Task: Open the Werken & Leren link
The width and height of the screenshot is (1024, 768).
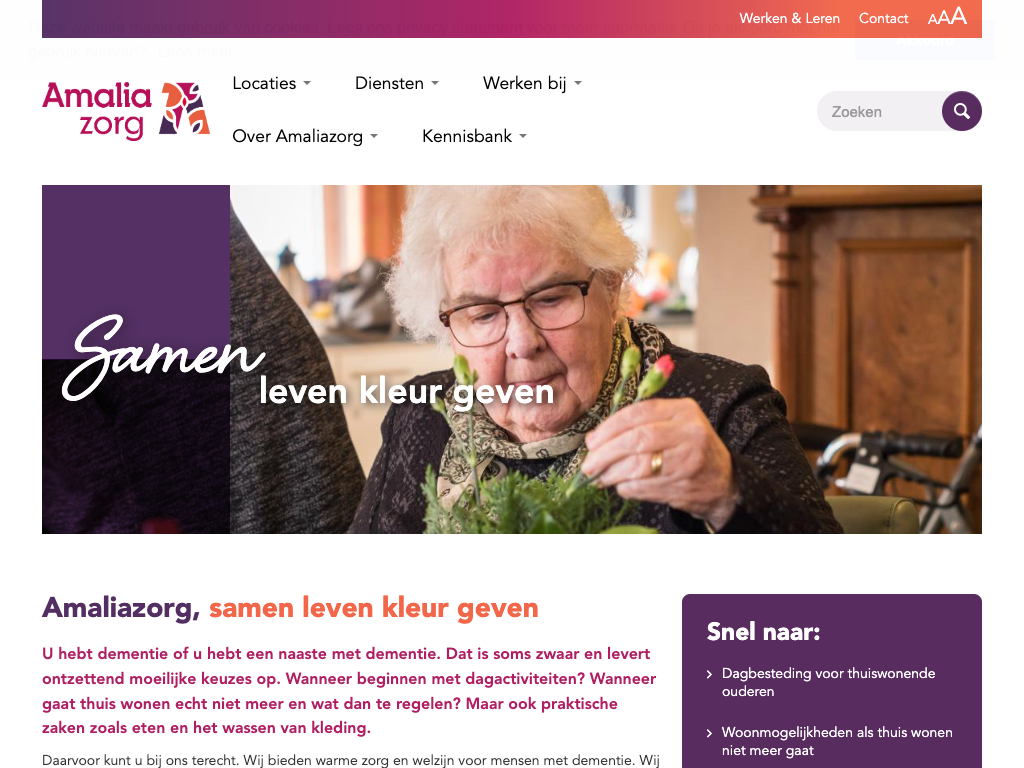Action: point(790,18)
